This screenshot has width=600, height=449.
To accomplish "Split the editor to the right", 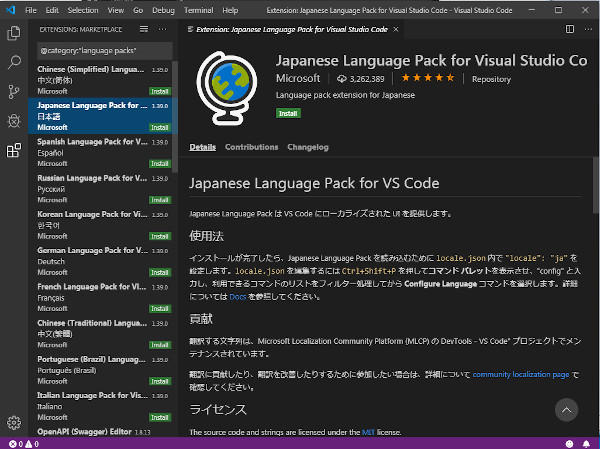I will [x=570, y=29].
